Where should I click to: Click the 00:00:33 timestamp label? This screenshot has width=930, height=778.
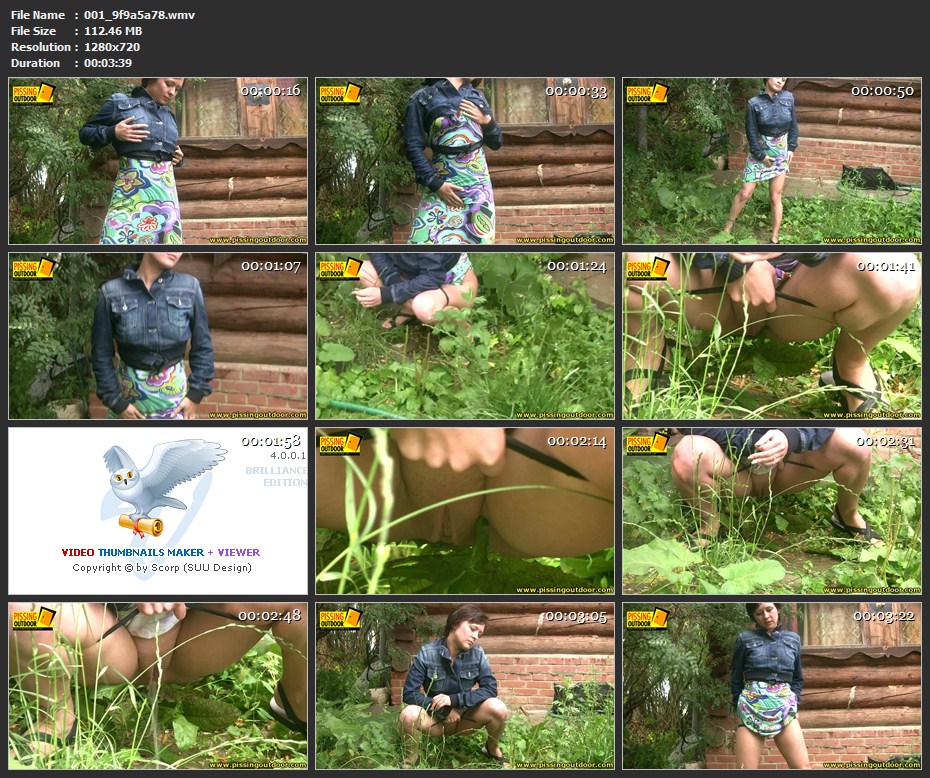click(576, 91)
